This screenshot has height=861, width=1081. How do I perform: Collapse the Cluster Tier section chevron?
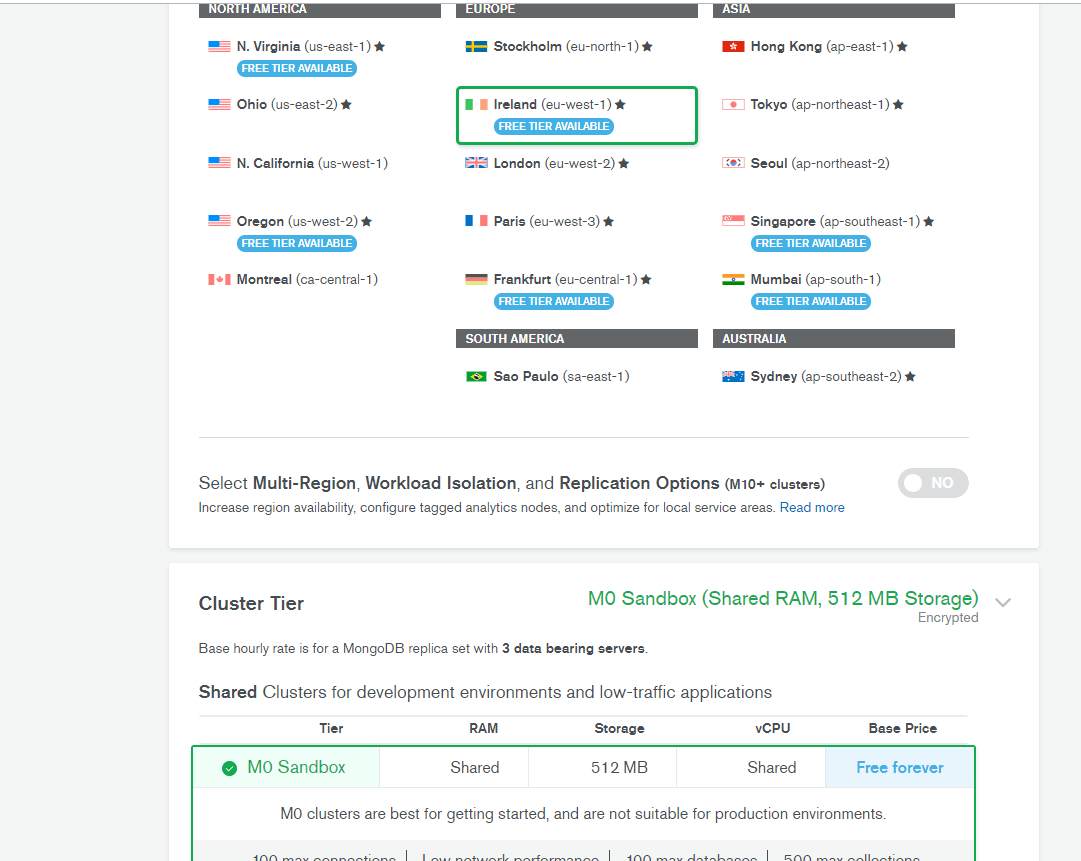click(1003, 602)
